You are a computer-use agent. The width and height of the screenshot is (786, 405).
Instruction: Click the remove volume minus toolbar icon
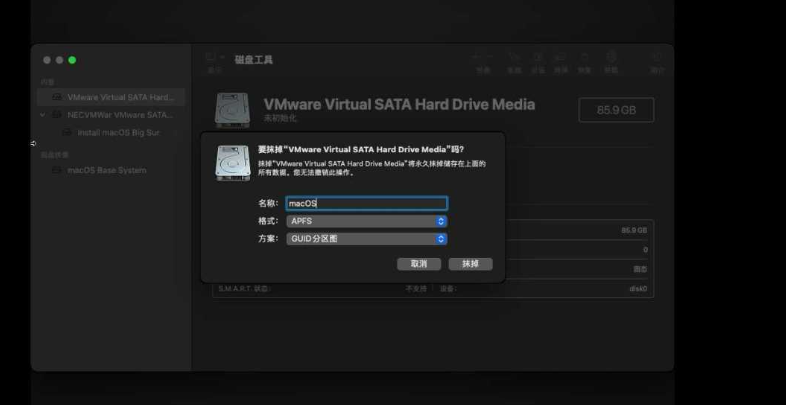(489, 57)
